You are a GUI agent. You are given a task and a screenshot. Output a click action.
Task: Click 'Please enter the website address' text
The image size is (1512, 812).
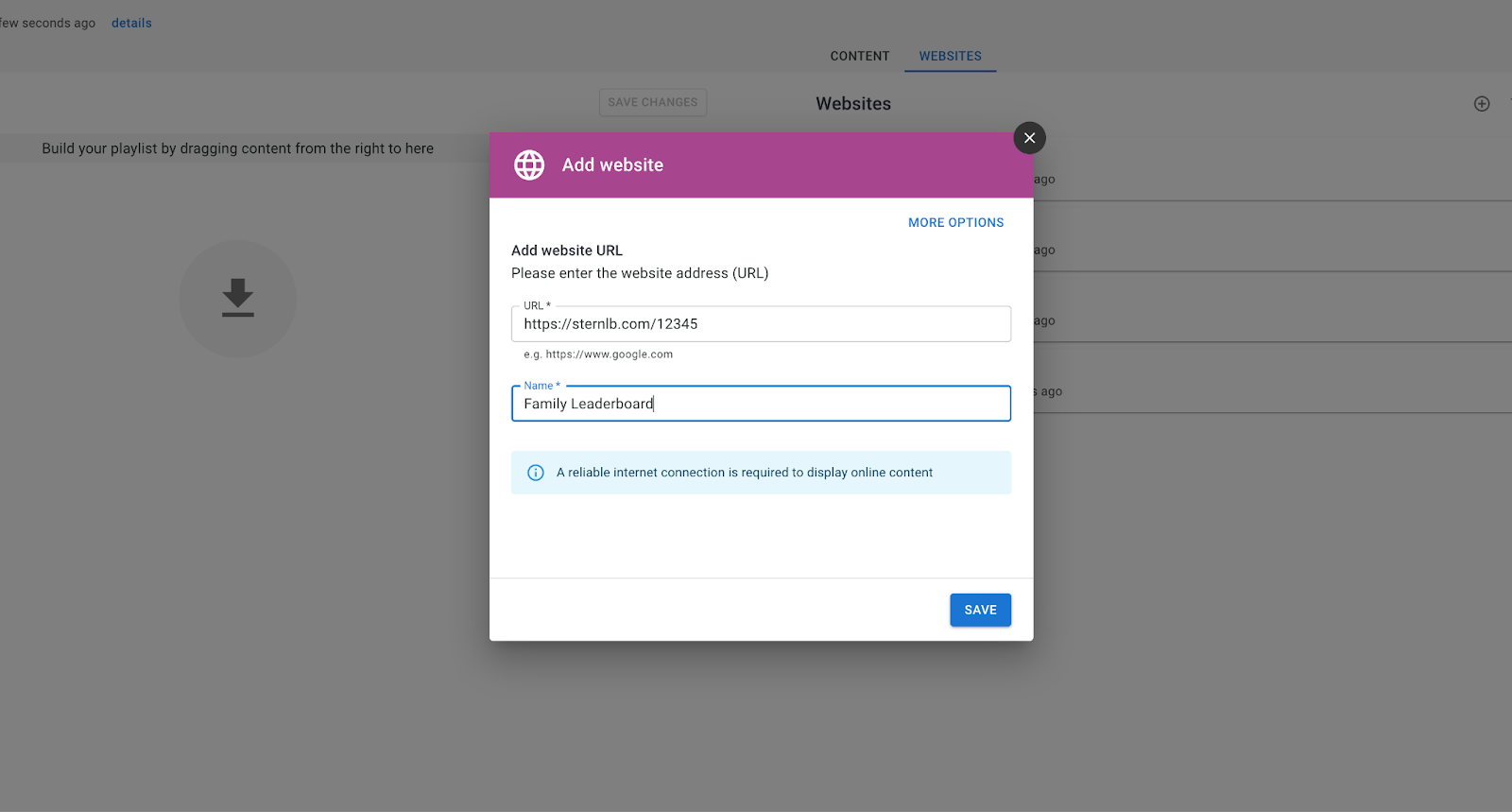pyautogui.click(x=640, y=273)
